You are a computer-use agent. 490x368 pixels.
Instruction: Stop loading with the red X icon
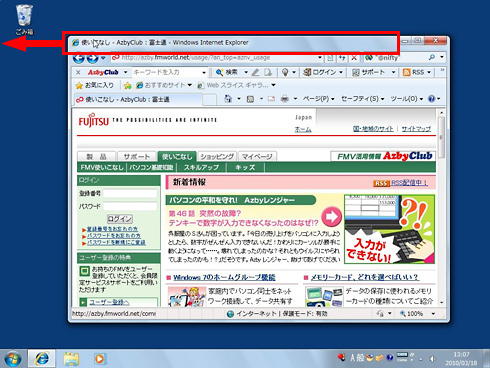[354, 58]
